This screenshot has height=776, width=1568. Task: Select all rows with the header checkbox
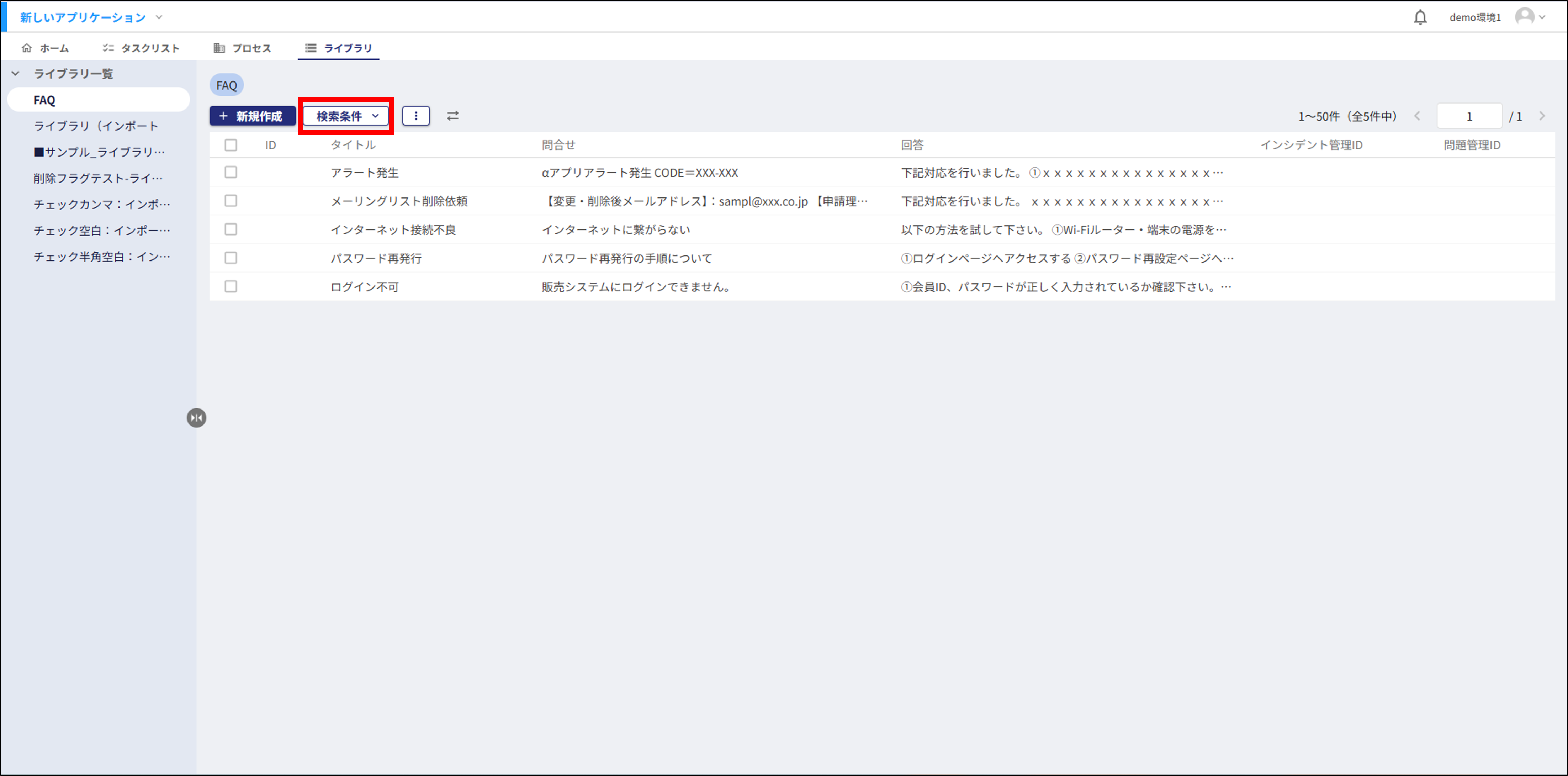(231, 145)
